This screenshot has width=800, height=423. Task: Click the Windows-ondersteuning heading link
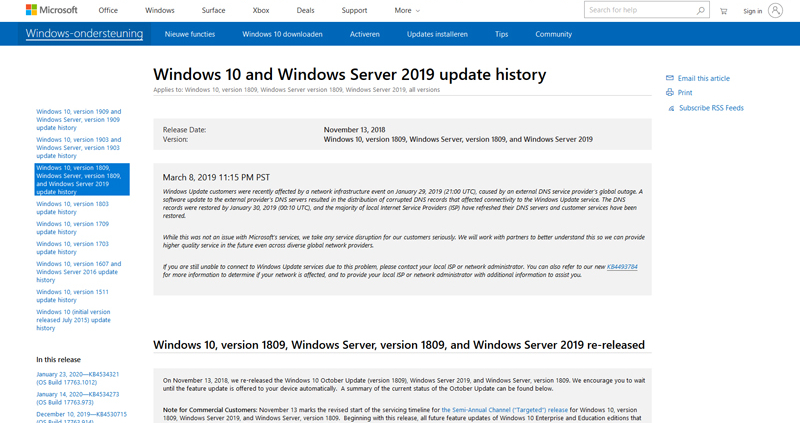pyautogui.click(x=84, y=34)
